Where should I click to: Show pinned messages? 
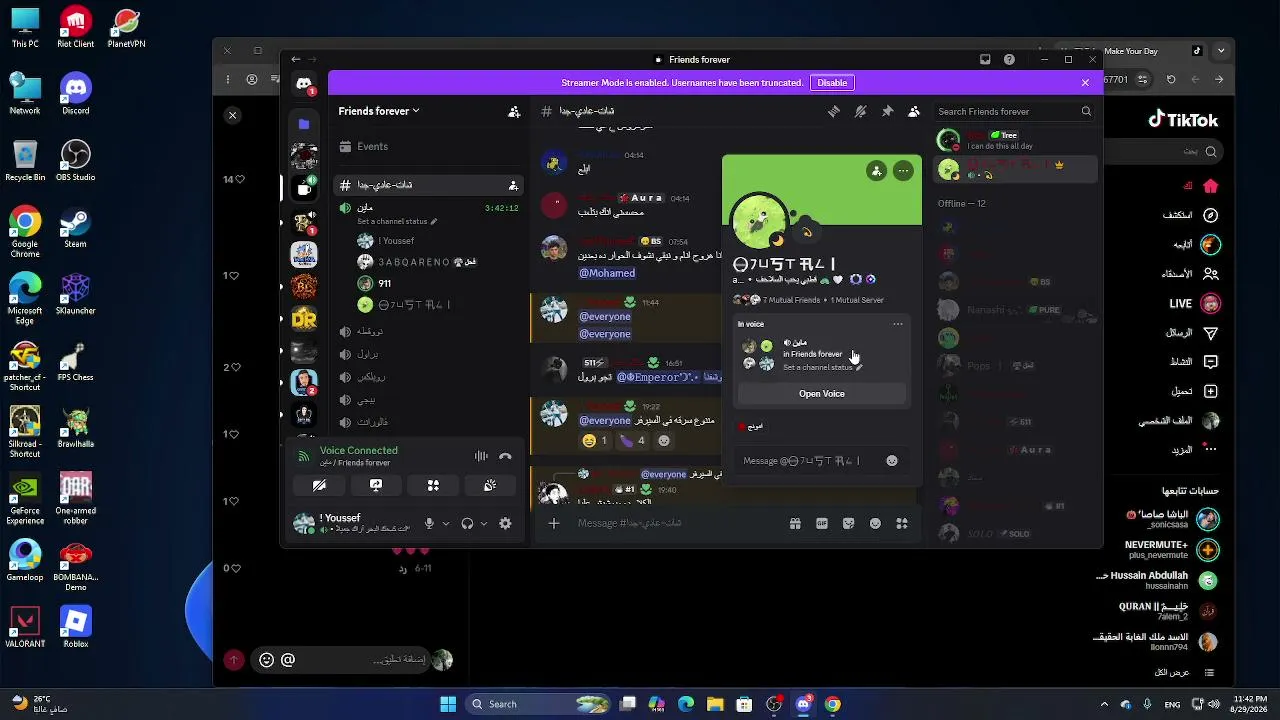887,112
